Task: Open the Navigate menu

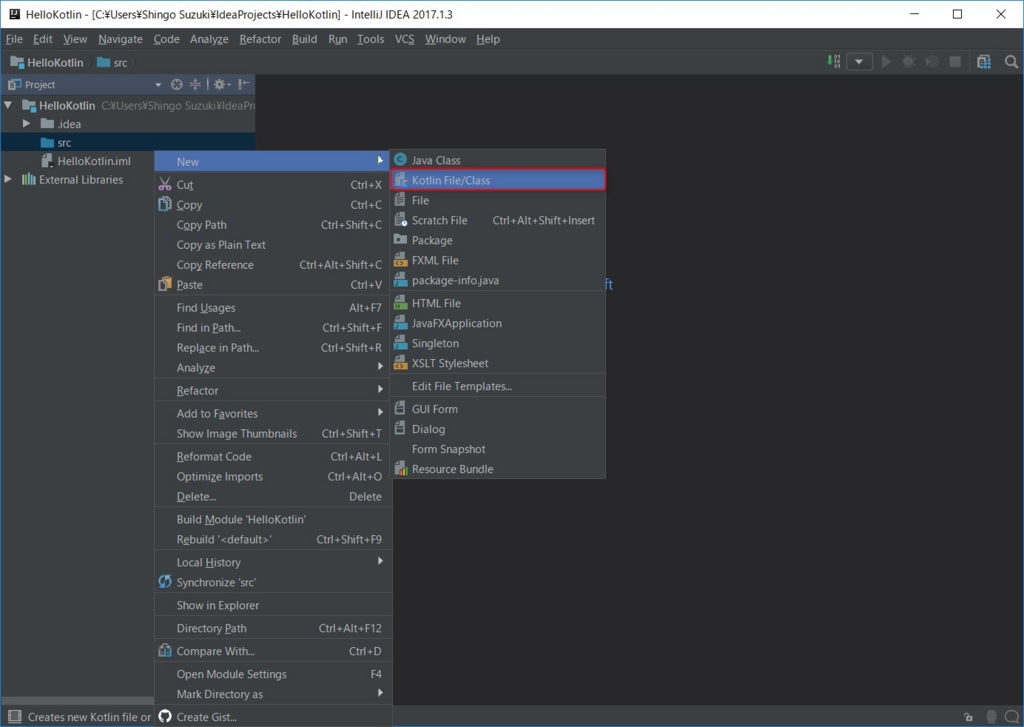Action: 120,39
